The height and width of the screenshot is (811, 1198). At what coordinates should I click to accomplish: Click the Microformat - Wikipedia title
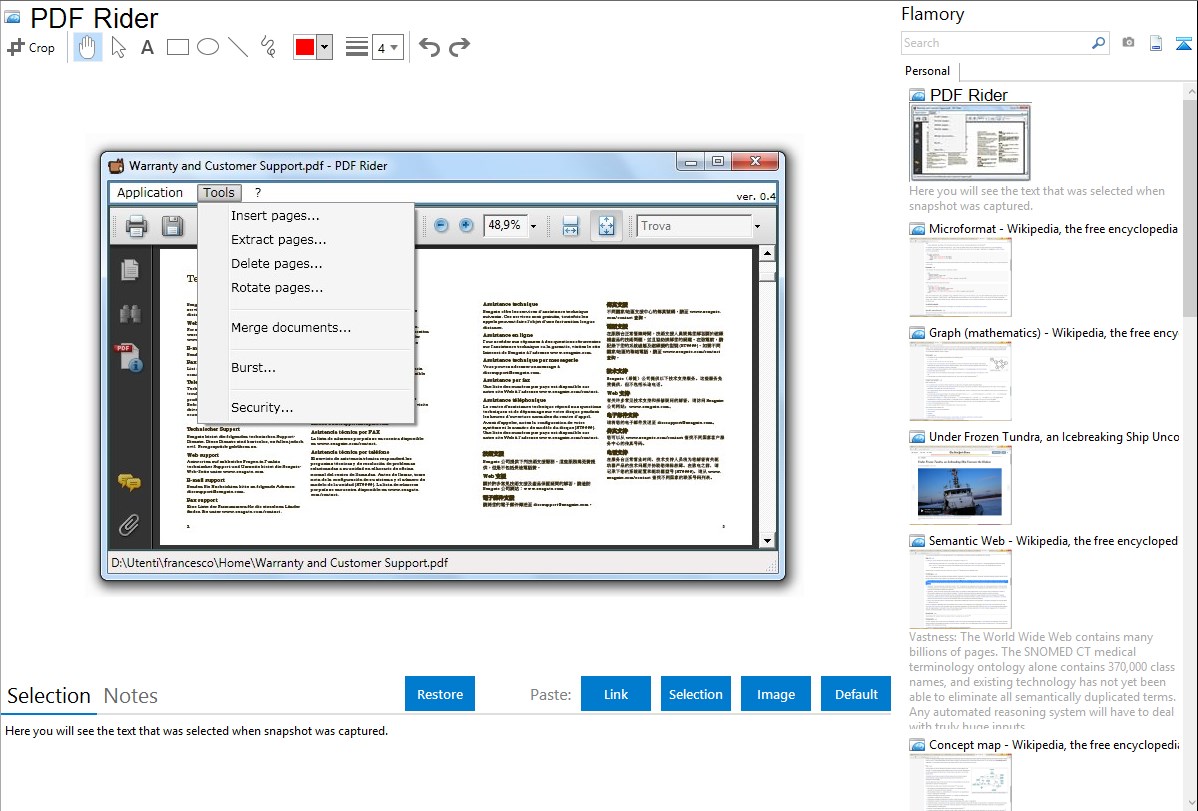(1054, 229)
